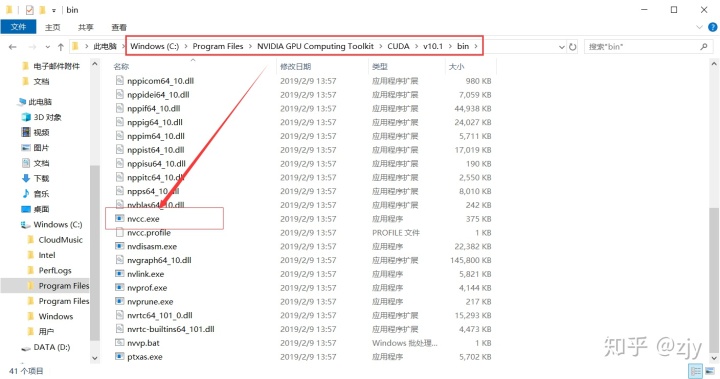Viewport: 720px width, 379px height.
Task: Expand the ribbon with the chevron
Action: 699,27
